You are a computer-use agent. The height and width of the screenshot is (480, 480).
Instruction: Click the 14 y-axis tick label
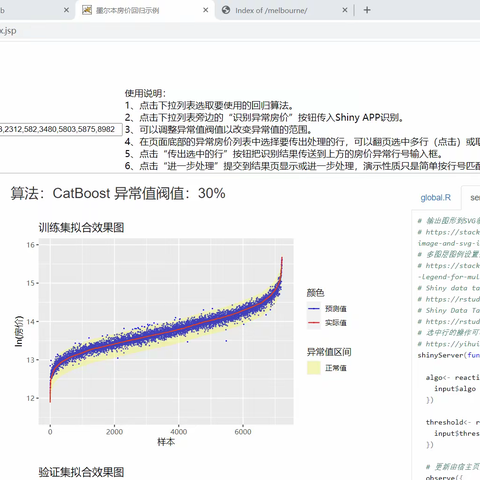pos(31,322)
